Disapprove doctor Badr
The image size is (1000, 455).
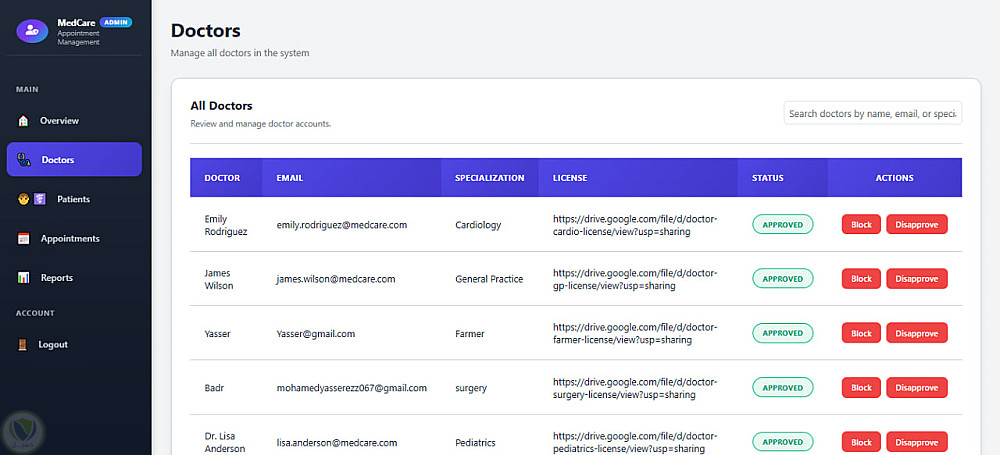(x=916, y=387)
